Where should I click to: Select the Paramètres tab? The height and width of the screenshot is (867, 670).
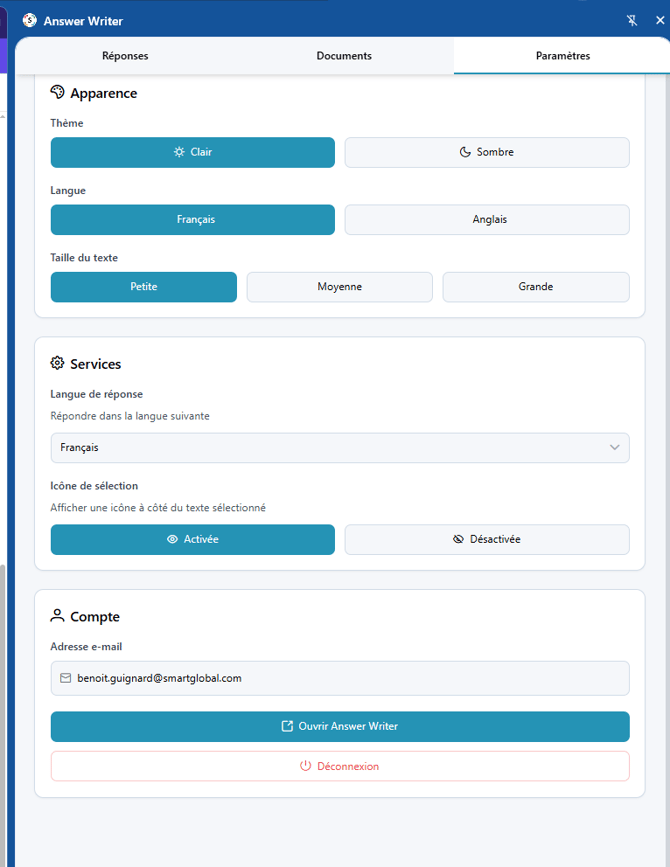[x=562, y=56]
